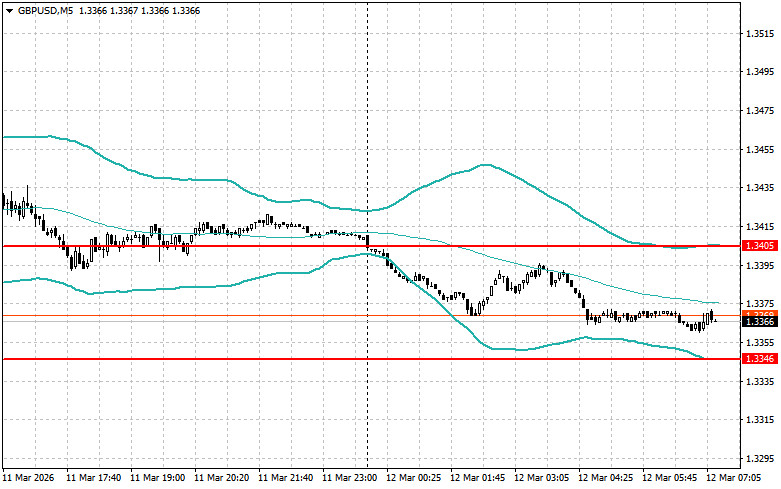Click the 11 Mar 2026 date label
Viewport: 781px width, 489px height.
[28, 478]
